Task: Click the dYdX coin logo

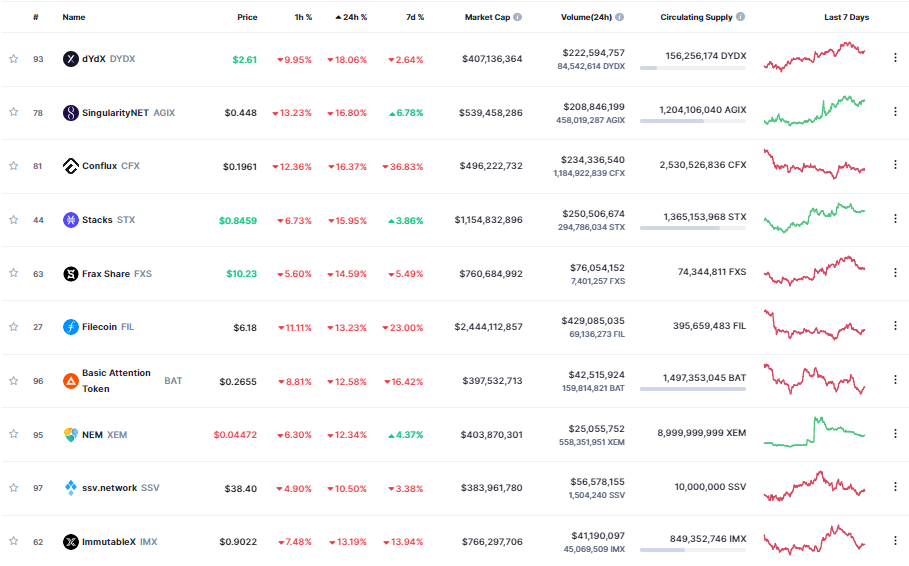Action: 71,59
